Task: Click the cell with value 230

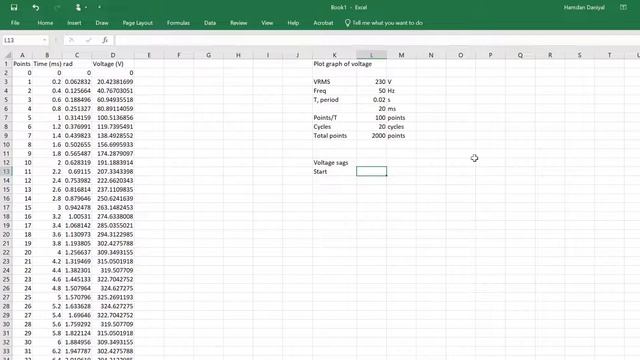Action: pos(371,82)
